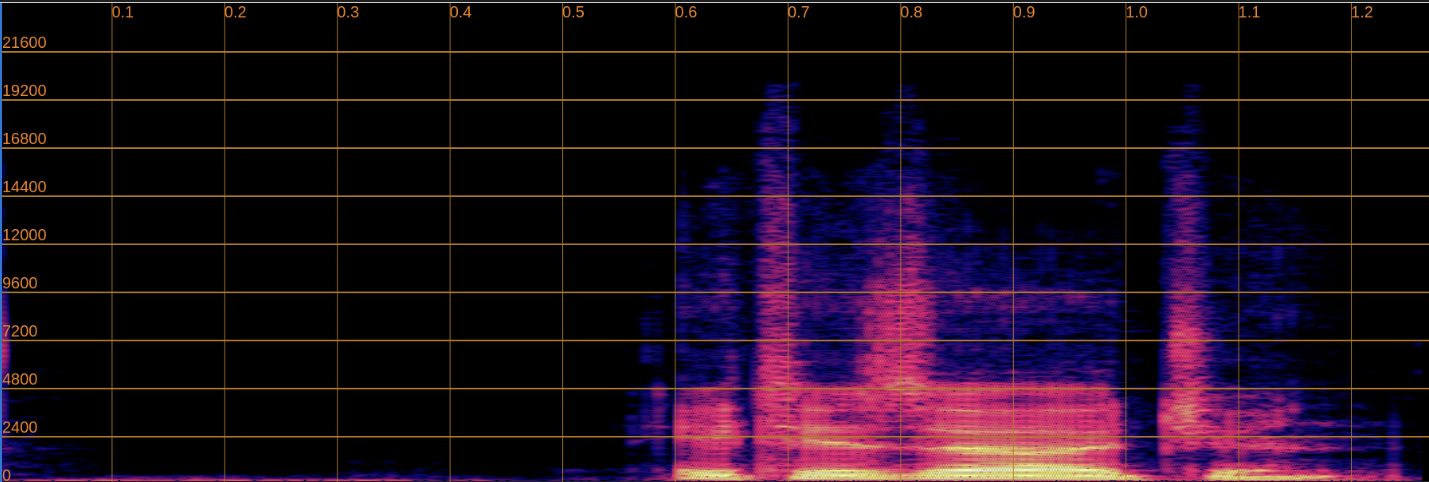Select the 0.9 time axis label
This screenshot has width=1429, height=482.
coord(1025,13)
